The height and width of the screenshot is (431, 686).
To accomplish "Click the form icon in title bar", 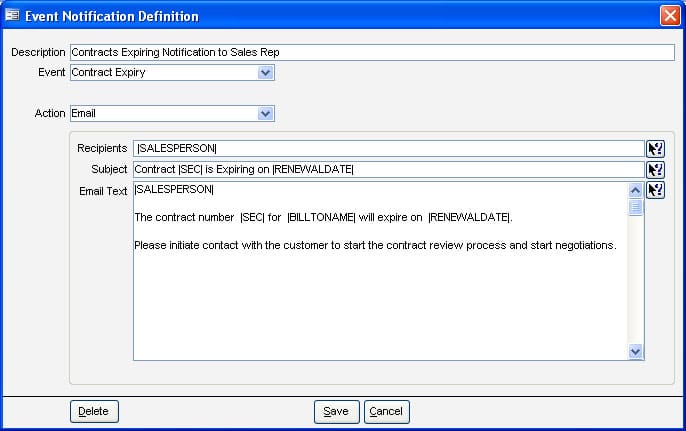I will pyautogui.click(x=12, y=15).
